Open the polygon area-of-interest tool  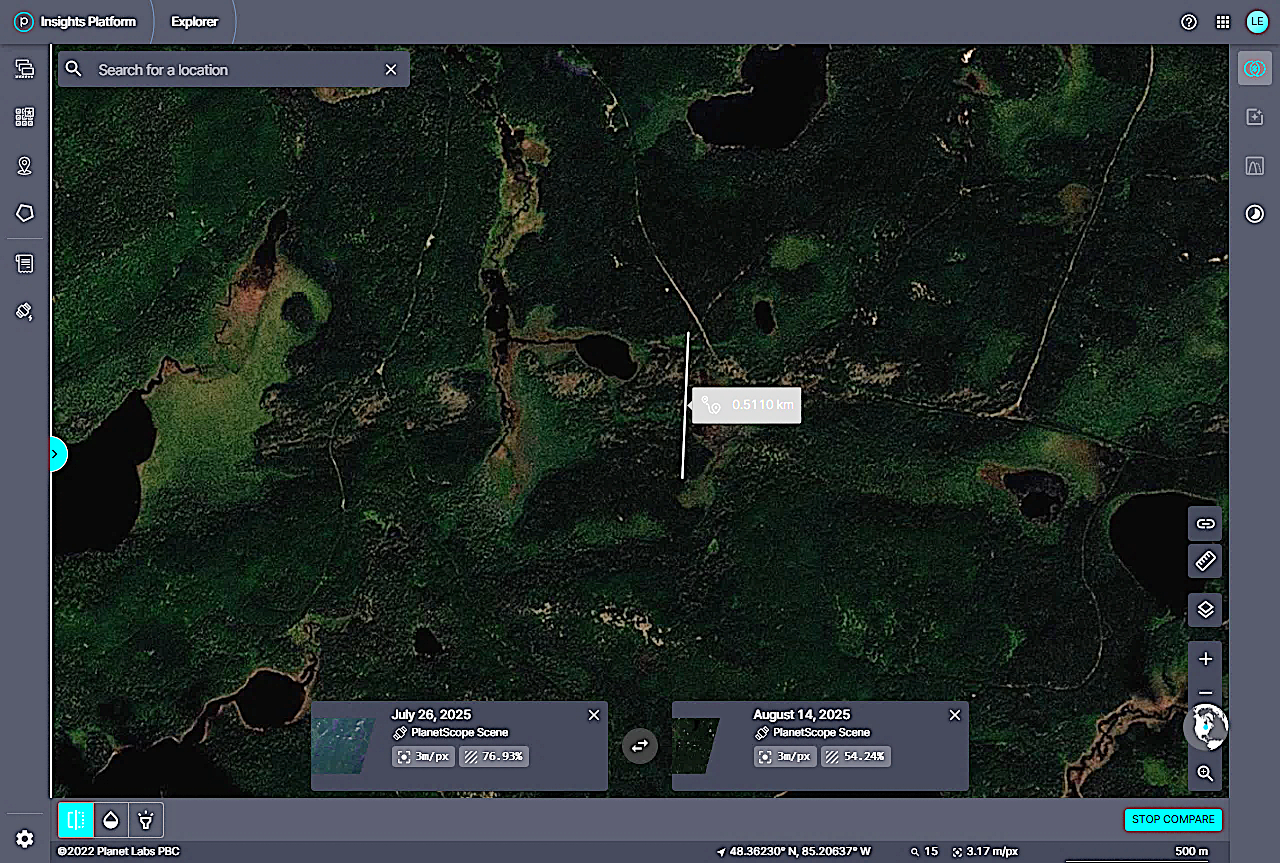(x=25, y=213)
